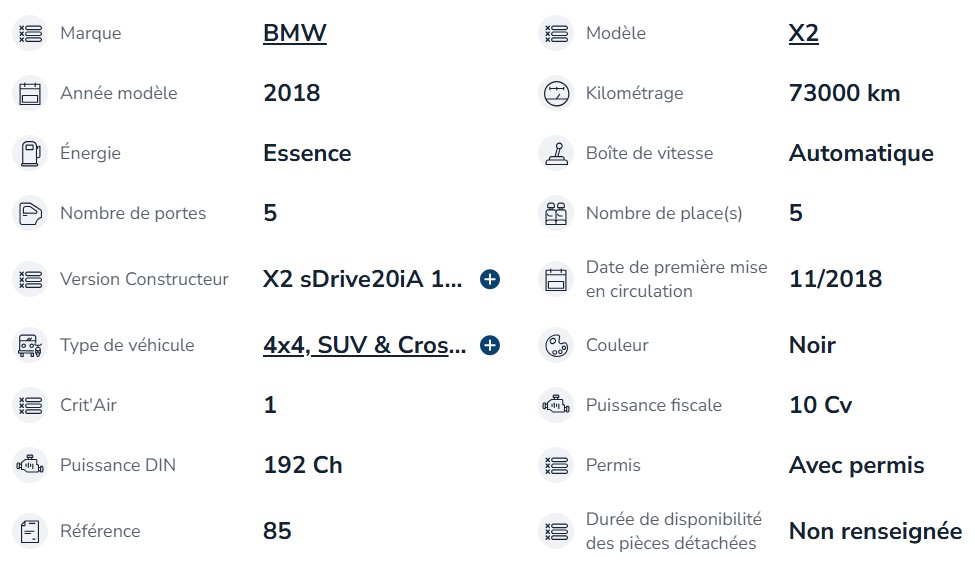The image size is (975, 573).
Task: Select the gear stick icon for Boîte de vitesse
Action: tap(556, 153)
